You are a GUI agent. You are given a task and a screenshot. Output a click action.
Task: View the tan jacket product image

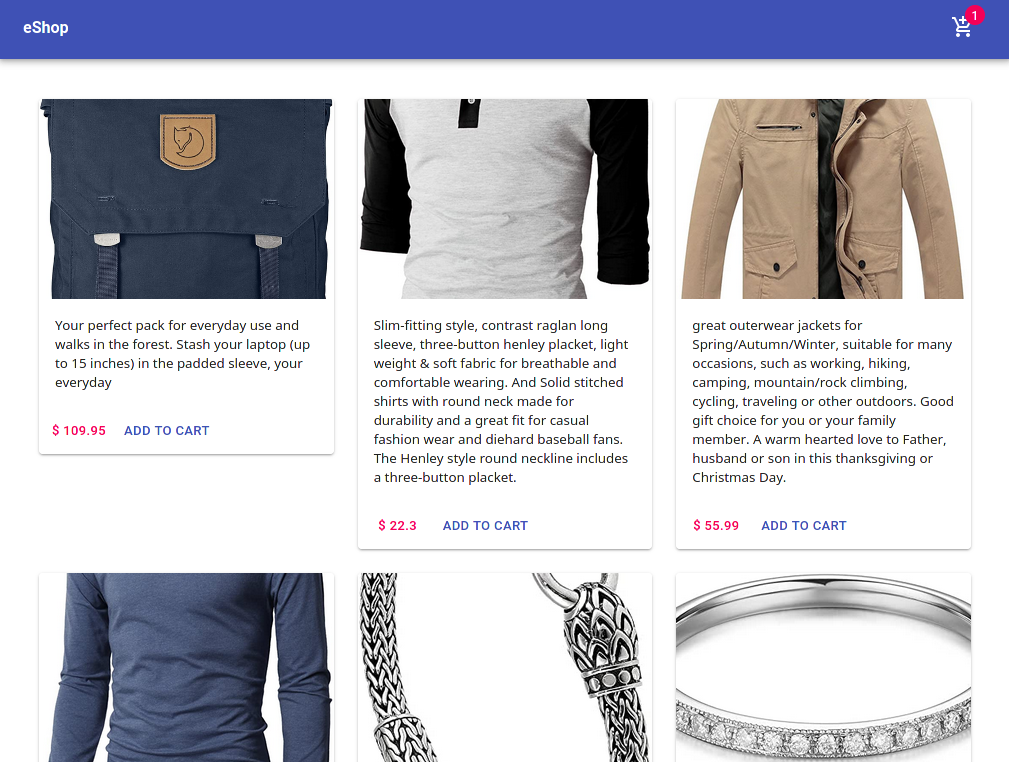823,199
